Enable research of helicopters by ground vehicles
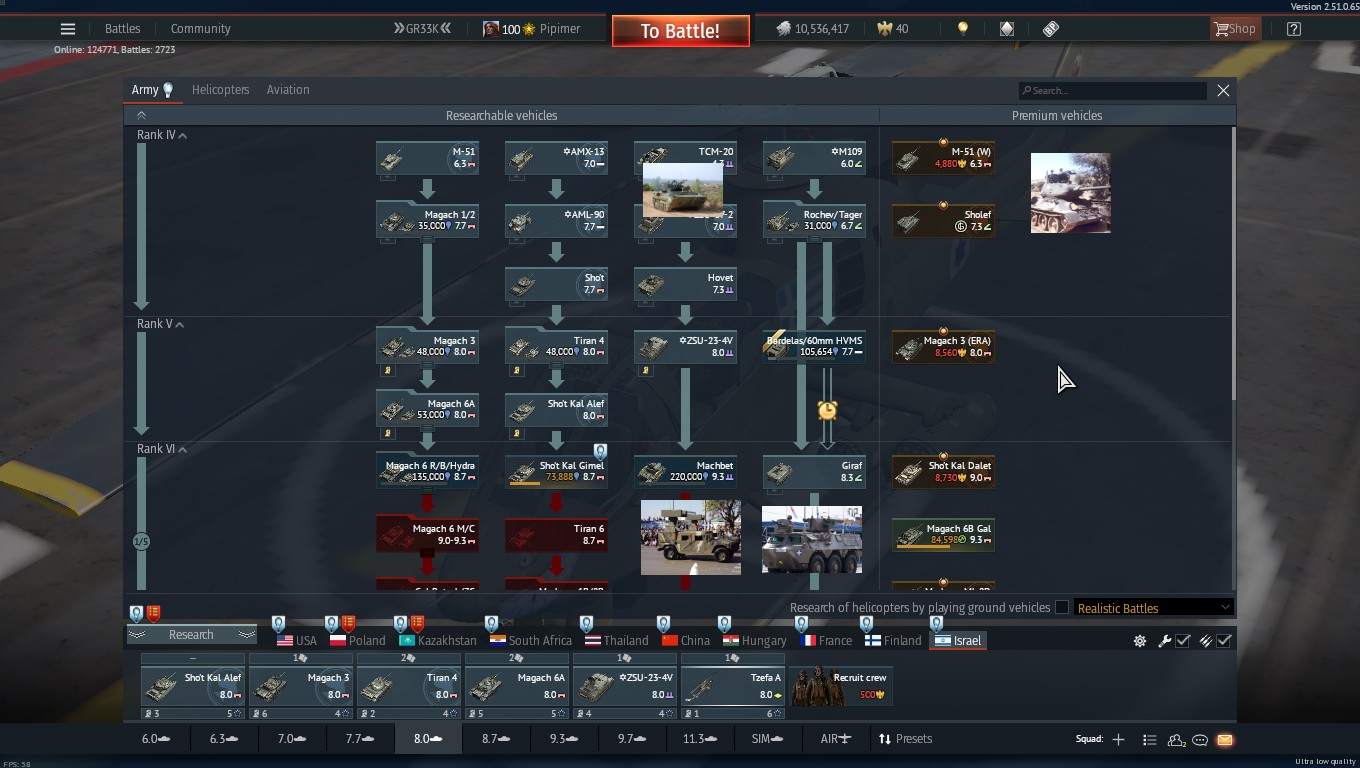This screenshot has width=1360, height=768. click(1062, 607)
